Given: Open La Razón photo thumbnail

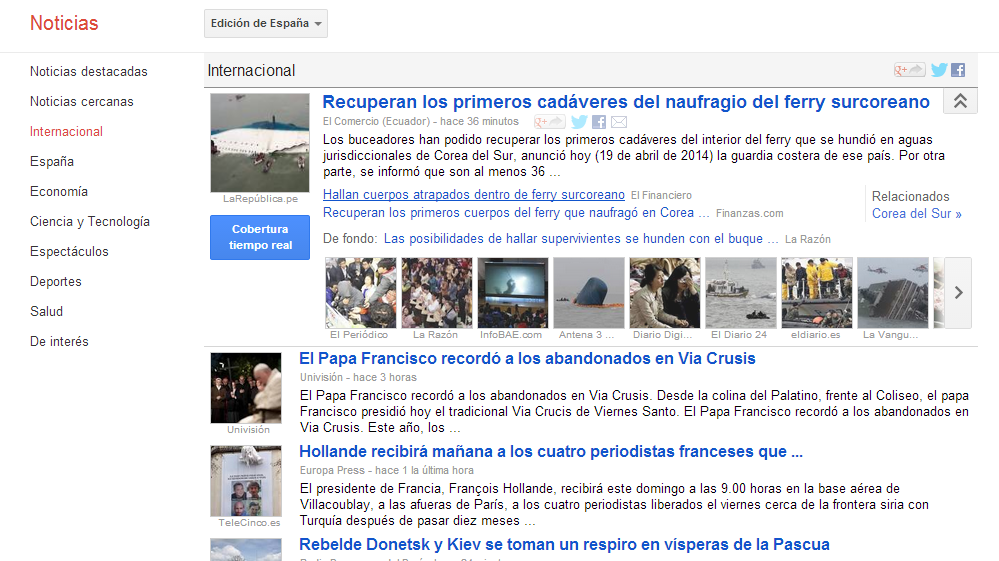Looking at the screenshot, I should coord(436,293).
